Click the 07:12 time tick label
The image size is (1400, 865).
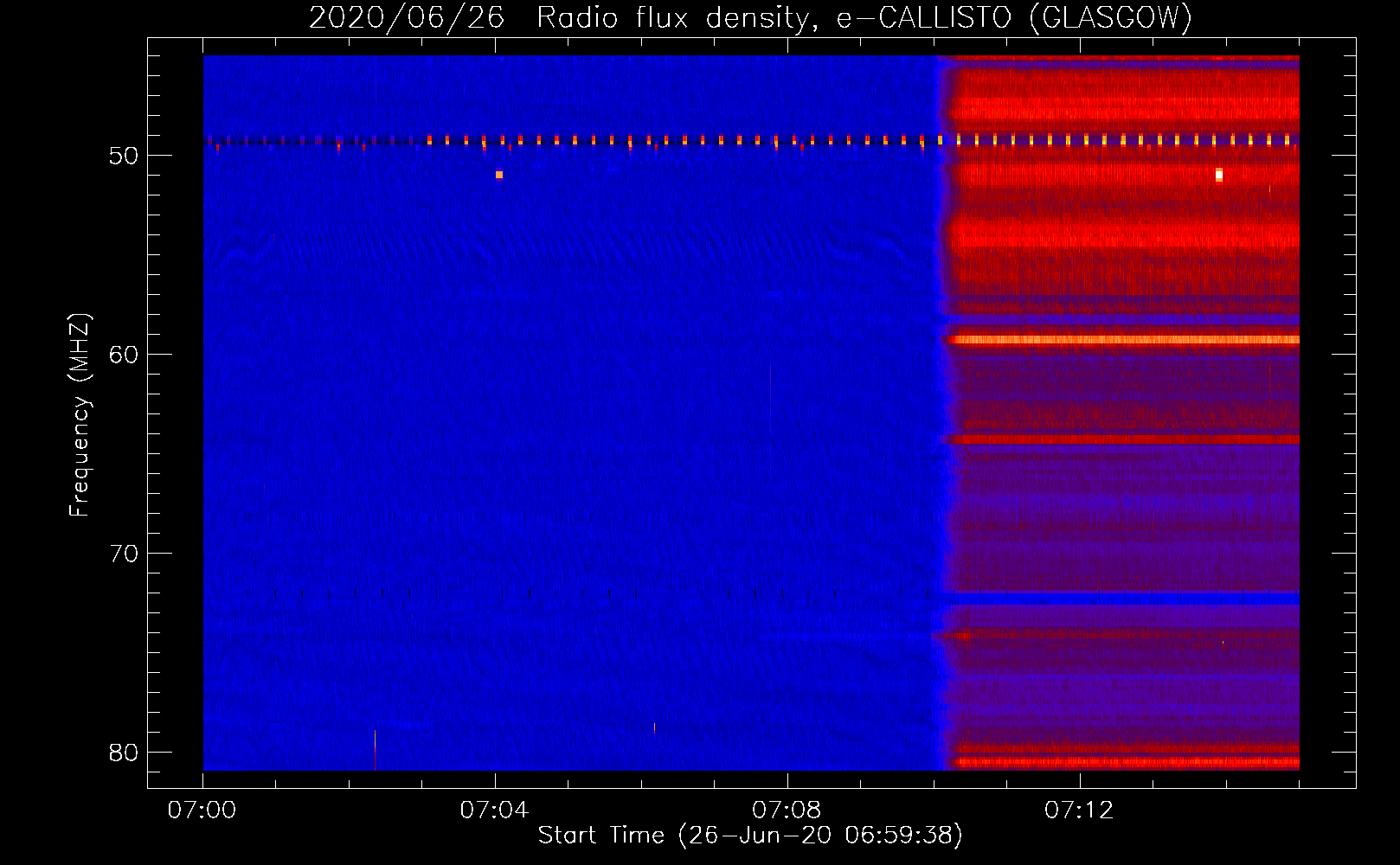coord(1079,811)
